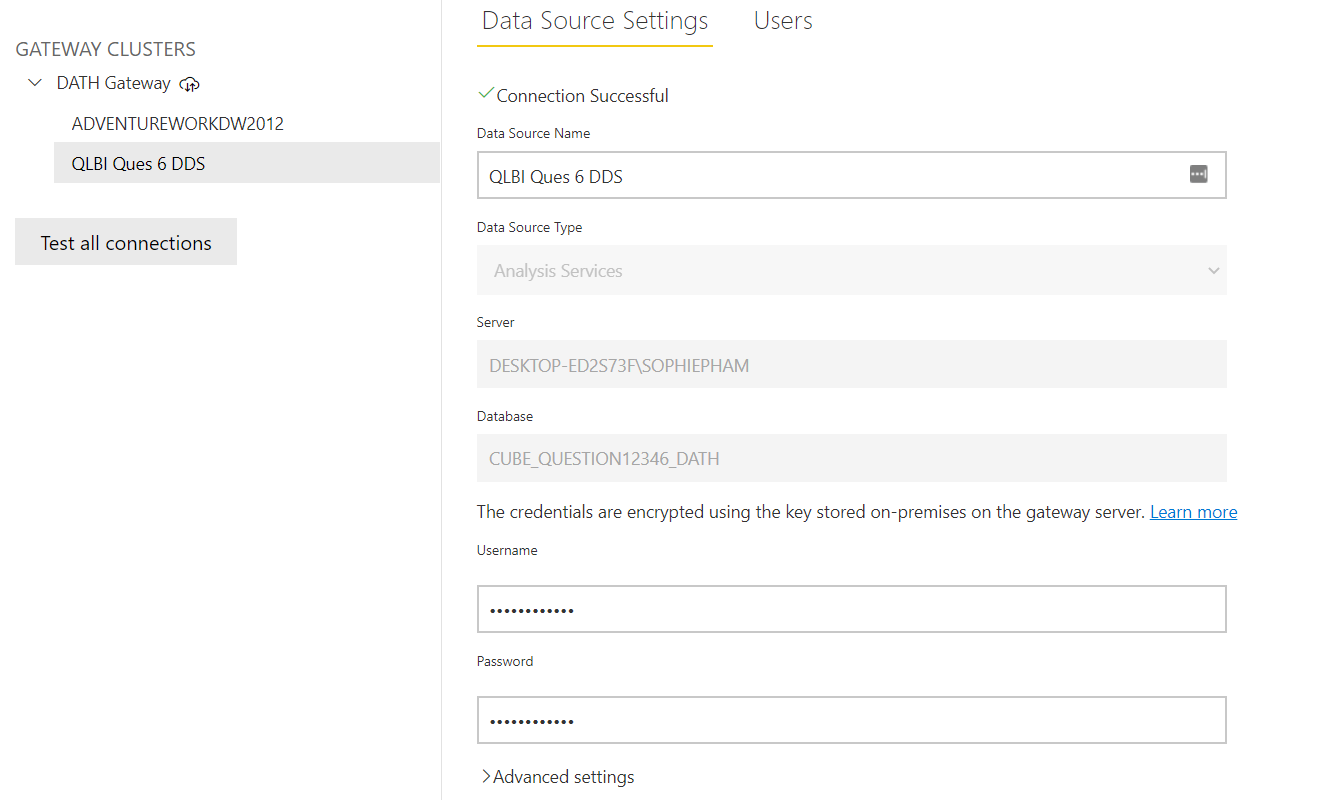
Task: Click Test all connections button
Action: [x=126, y=242]
